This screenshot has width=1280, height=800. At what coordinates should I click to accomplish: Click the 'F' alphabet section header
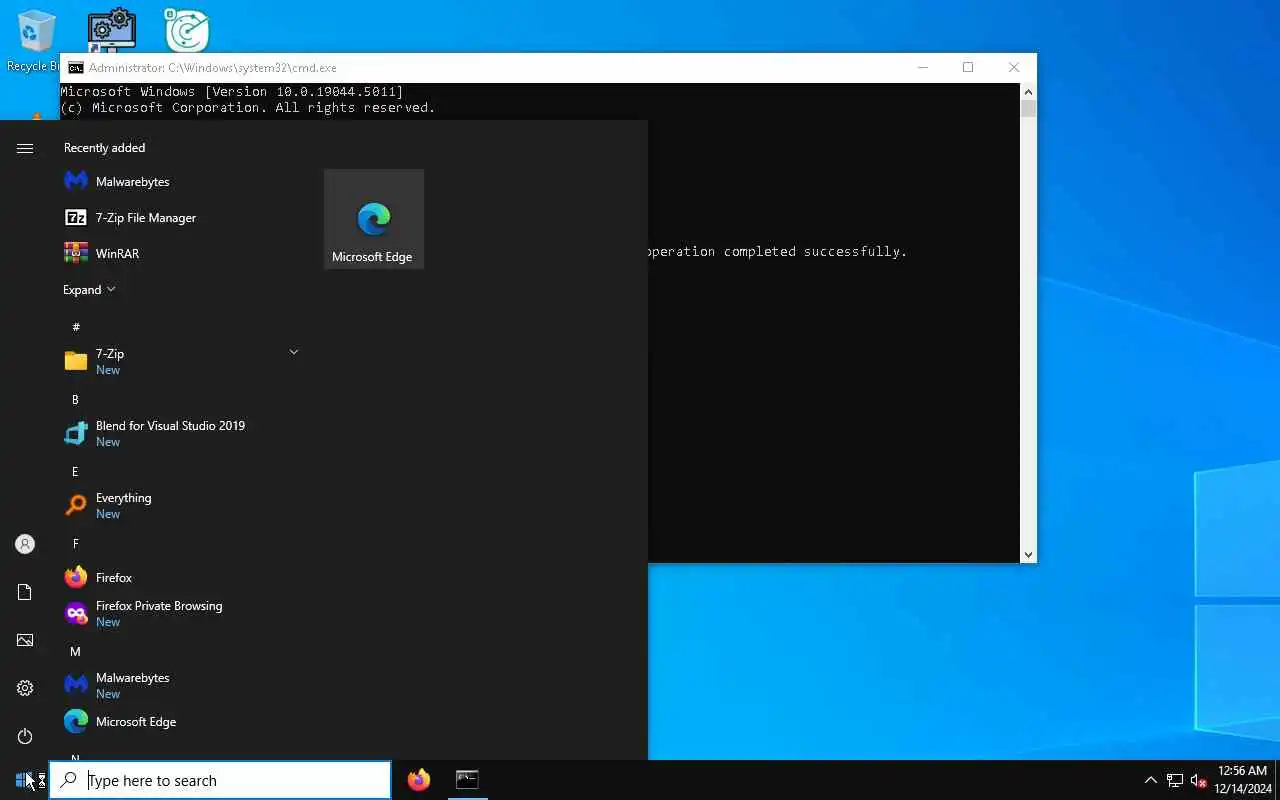click(75, 543)
